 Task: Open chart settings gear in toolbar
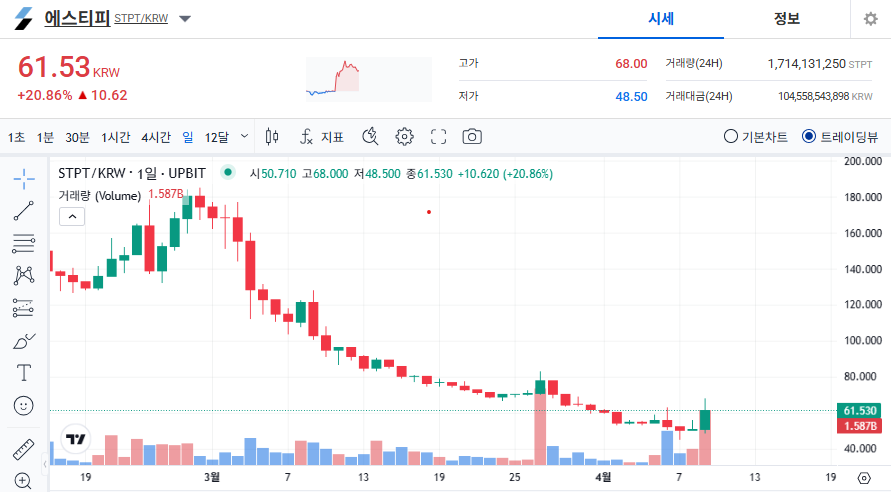click(404, 137)
